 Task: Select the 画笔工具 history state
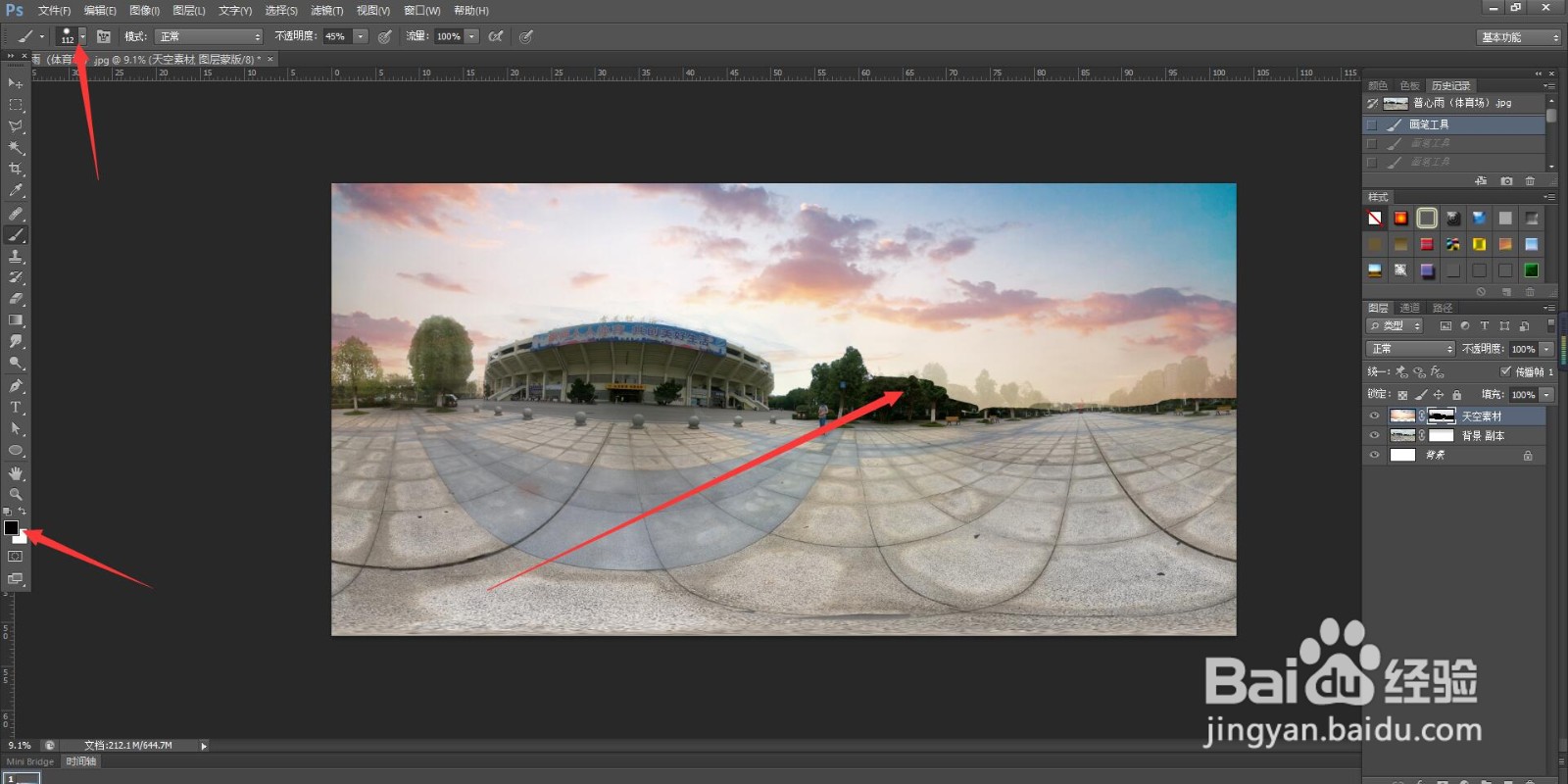point(1453,124)
